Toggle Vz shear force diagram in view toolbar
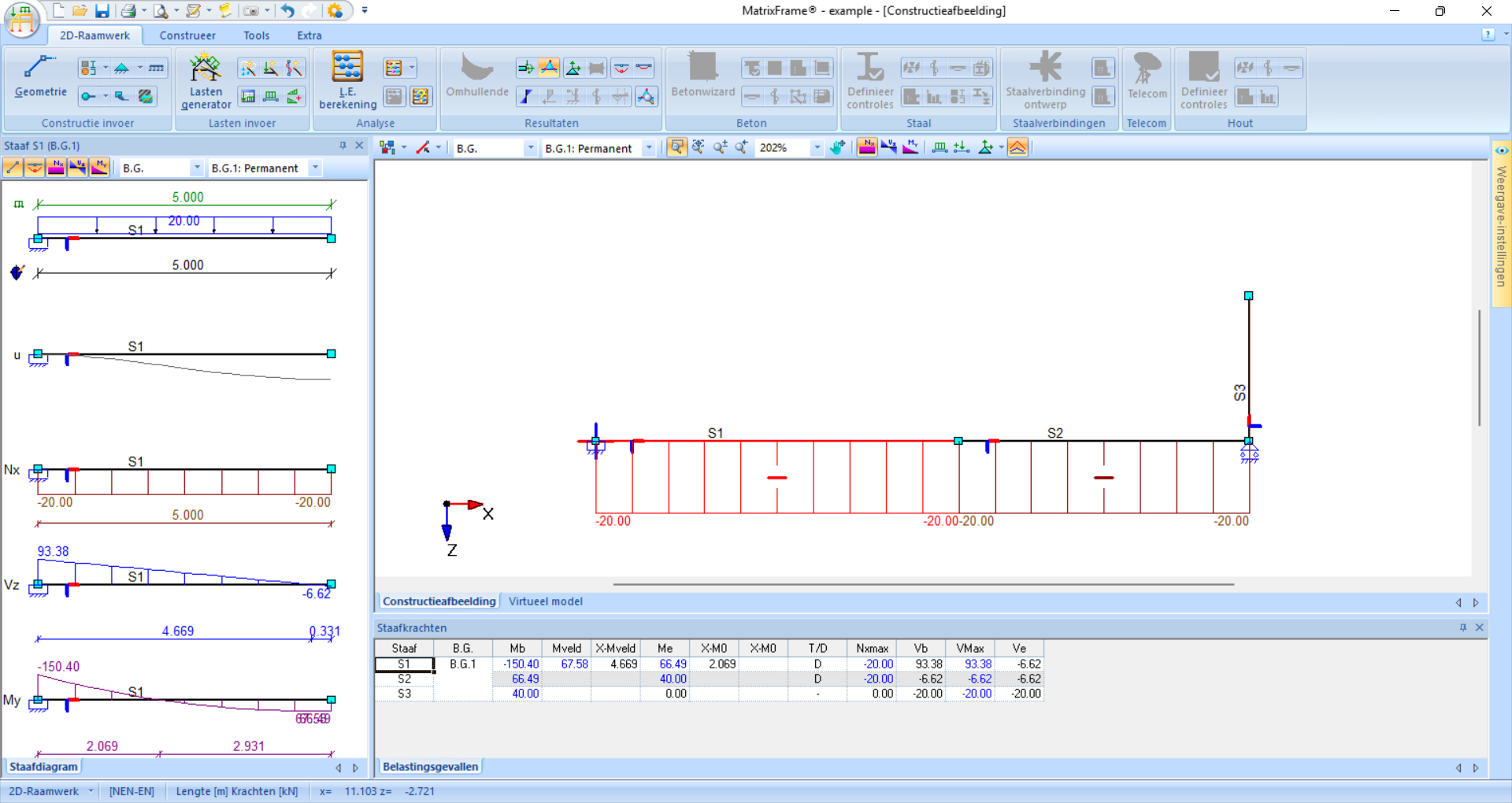 coord(888,147)
